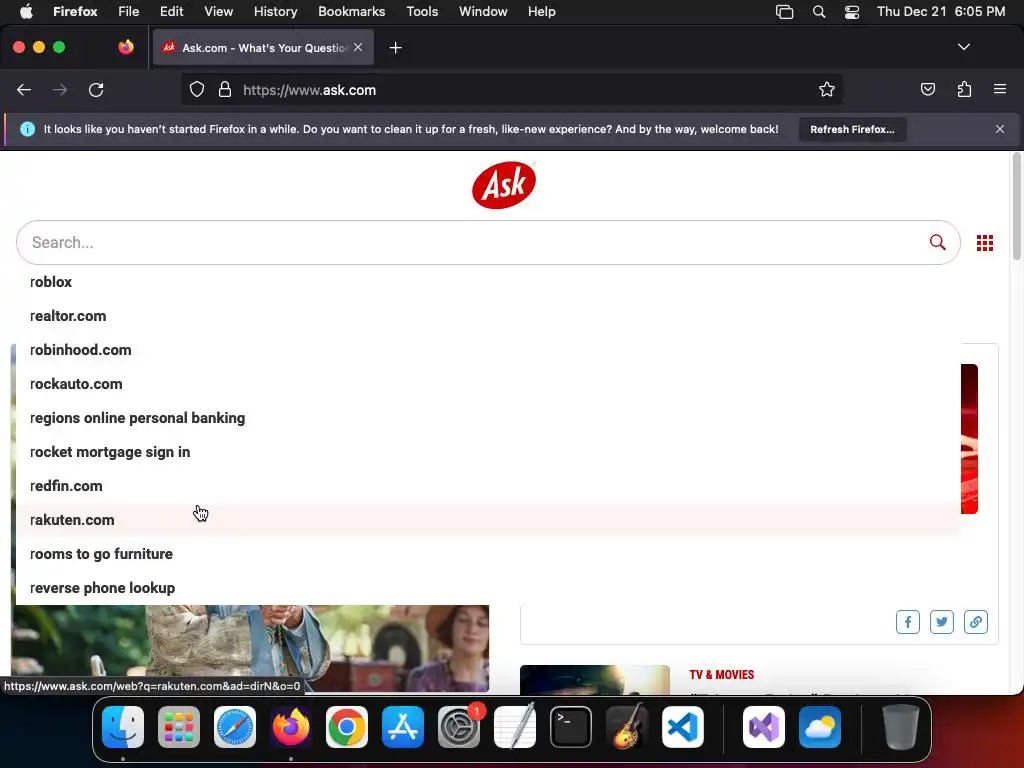
Task: Open the Firefox View button
Action: pos(126,47)
